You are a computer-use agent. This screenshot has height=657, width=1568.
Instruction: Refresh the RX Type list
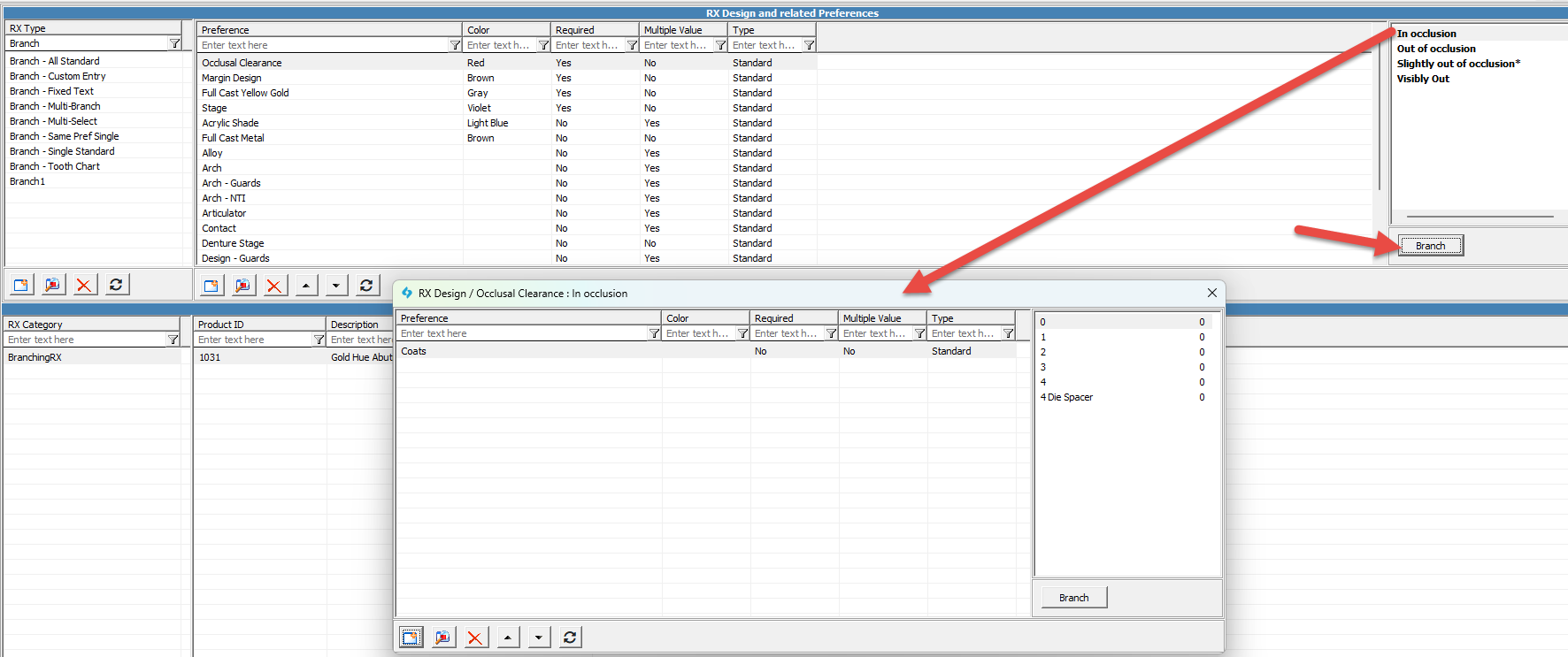(x=116, y=285)
